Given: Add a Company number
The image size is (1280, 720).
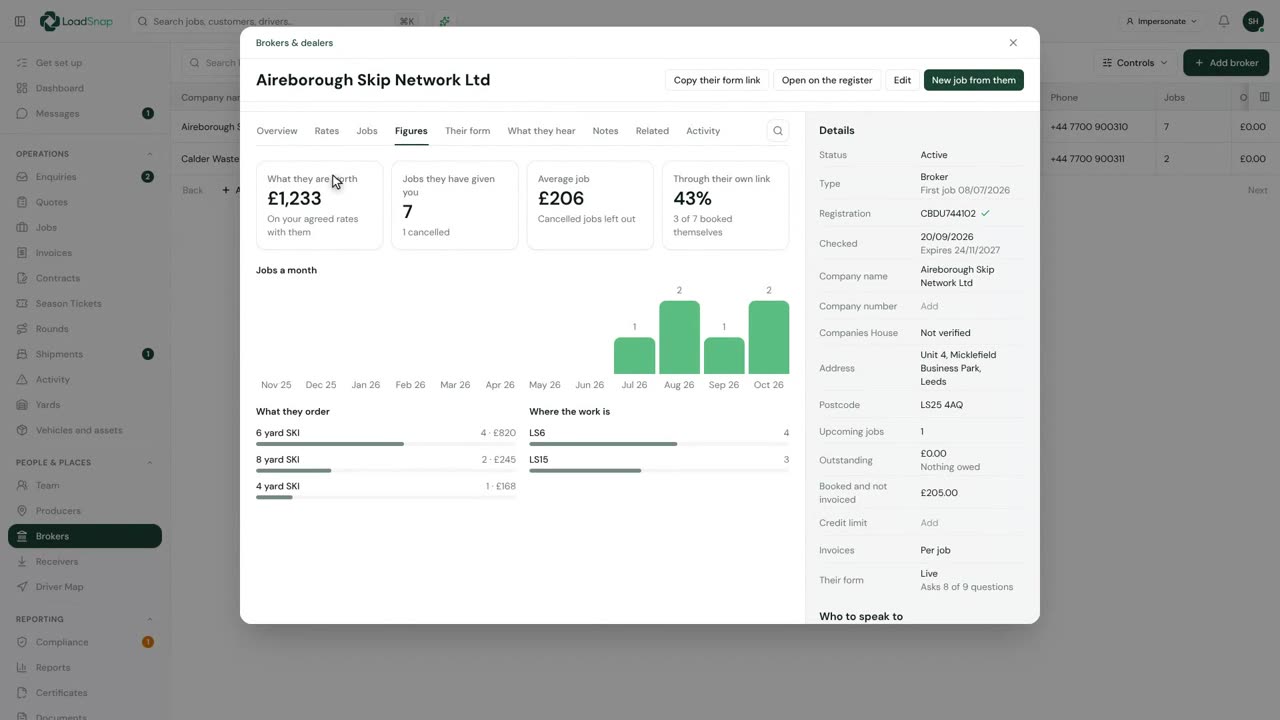Looking at the screenshot, I should (929, 306).
